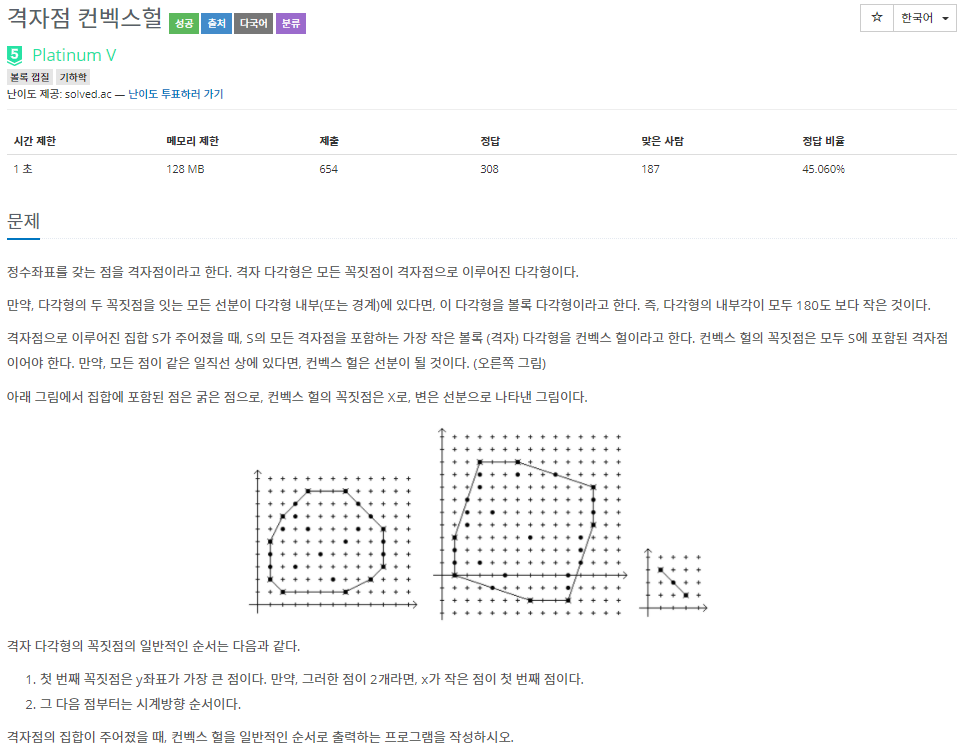Click the gray 다국어 badge

tap(253, 23)
